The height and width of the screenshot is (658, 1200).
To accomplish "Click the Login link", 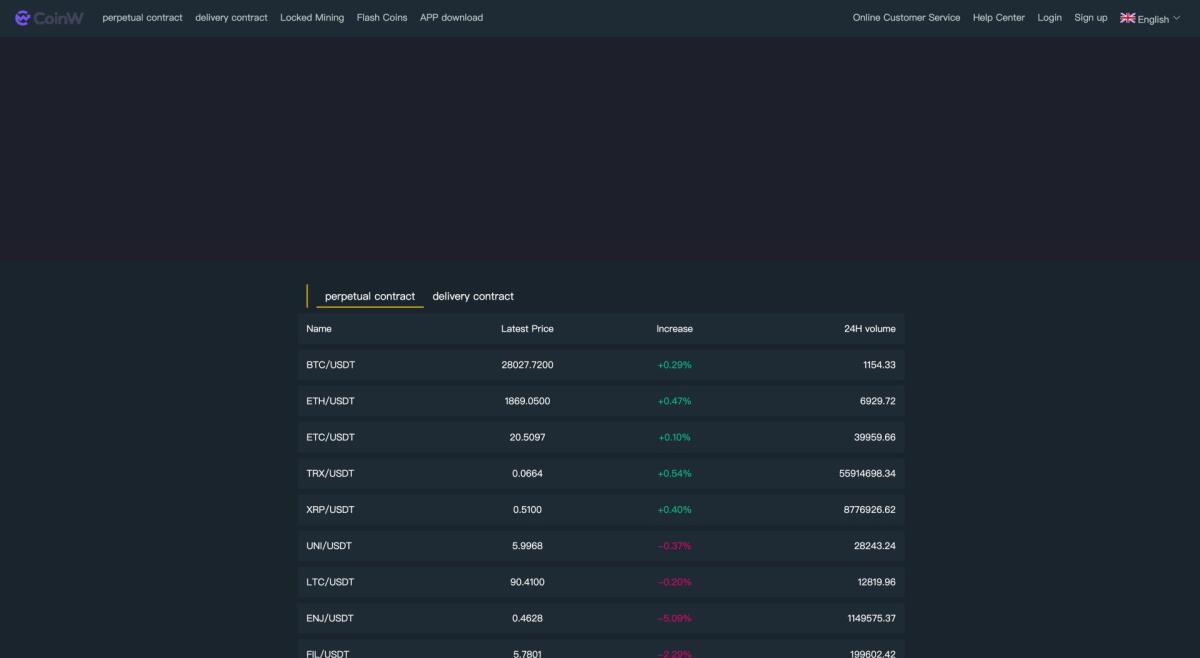I will (1049, 17).
